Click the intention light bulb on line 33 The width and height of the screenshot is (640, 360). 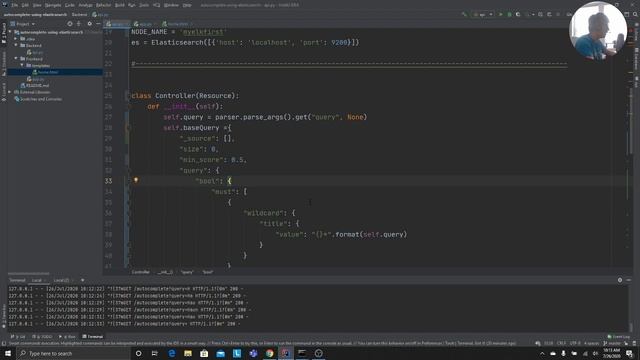tap(136, 180)
